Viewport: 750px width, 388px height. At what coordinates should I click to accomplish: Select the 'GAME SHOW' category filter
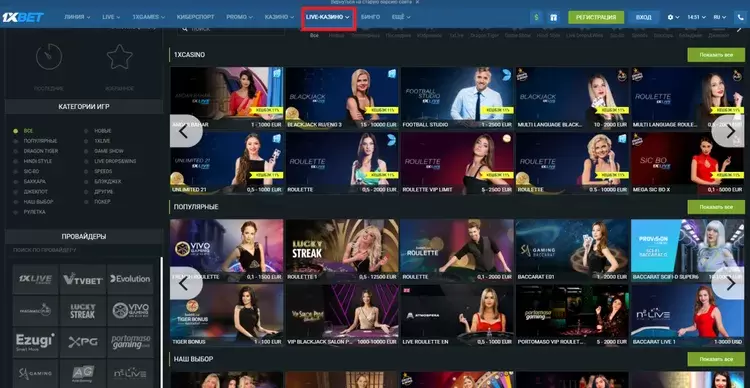109,151
